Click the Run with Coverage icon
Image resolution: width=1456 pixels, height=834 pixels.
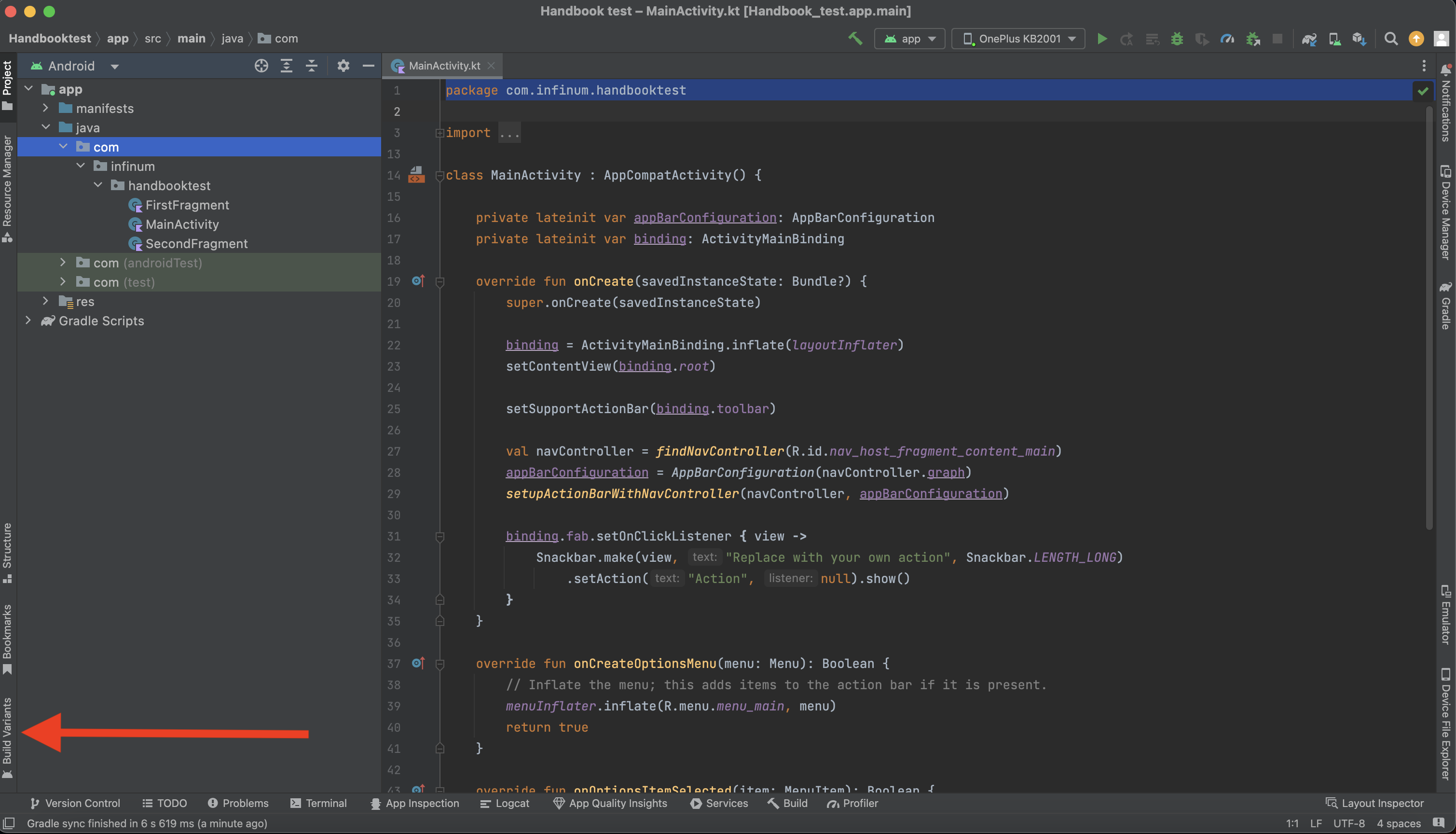pyautogui.click(x=1202, y=39)
